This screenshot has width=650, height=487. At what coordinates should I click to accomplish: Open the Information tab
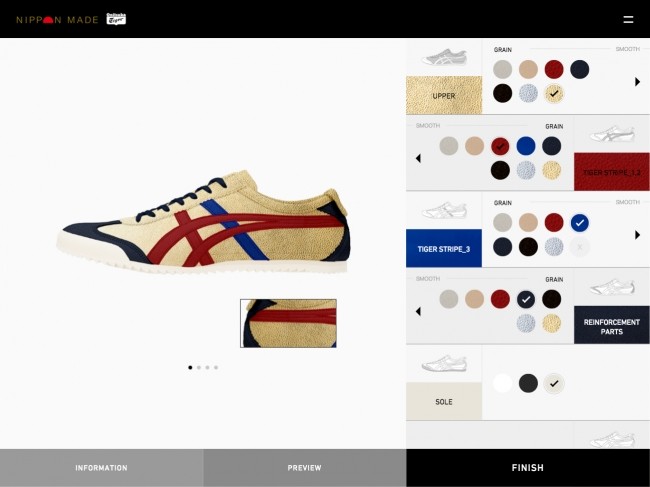click(x=101, y=468)
